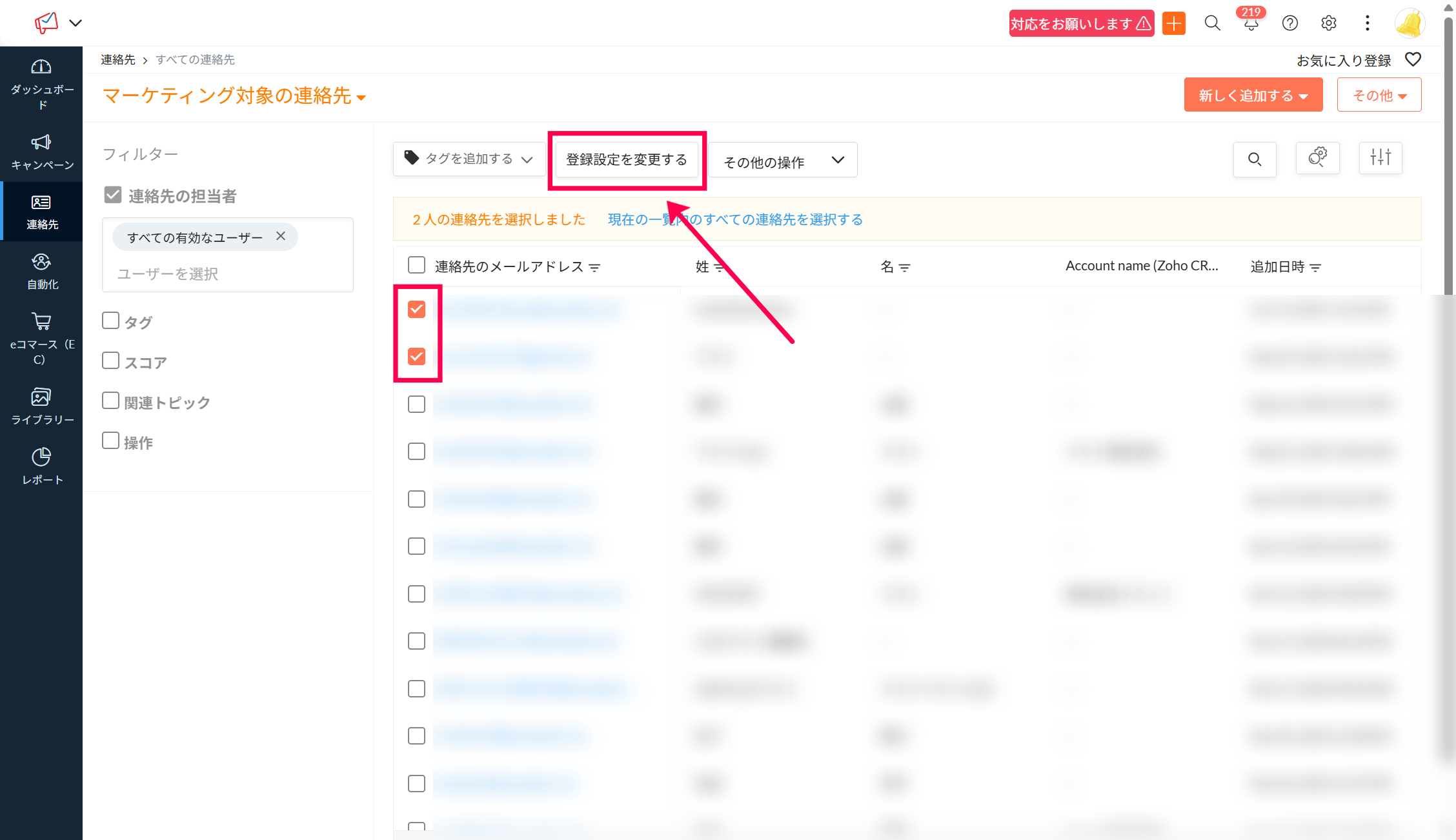Click the favorite heart icon

[x=1413, y=60]
